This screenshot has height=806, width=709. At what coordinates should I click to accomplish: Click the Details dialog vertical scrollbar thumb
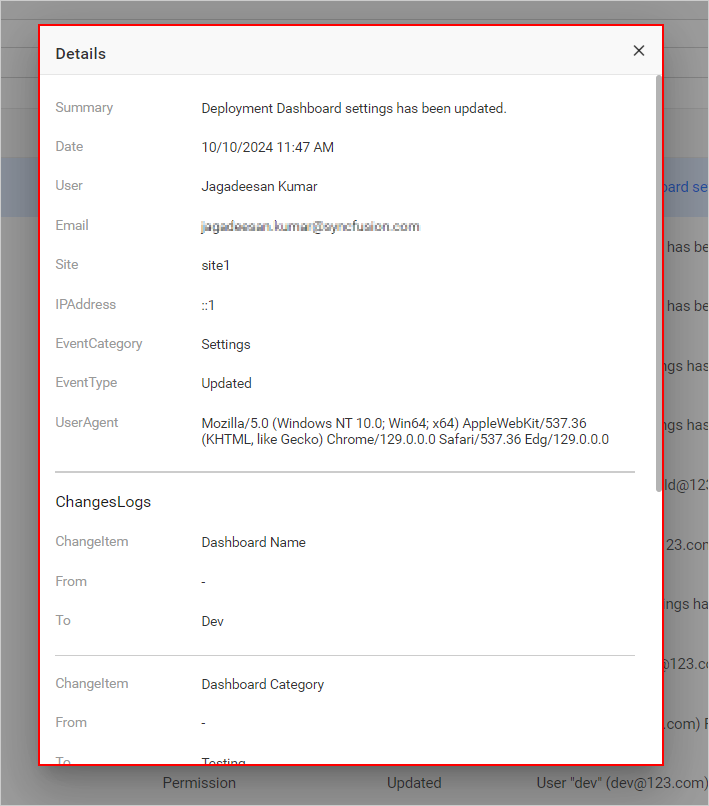click(659, 283)
